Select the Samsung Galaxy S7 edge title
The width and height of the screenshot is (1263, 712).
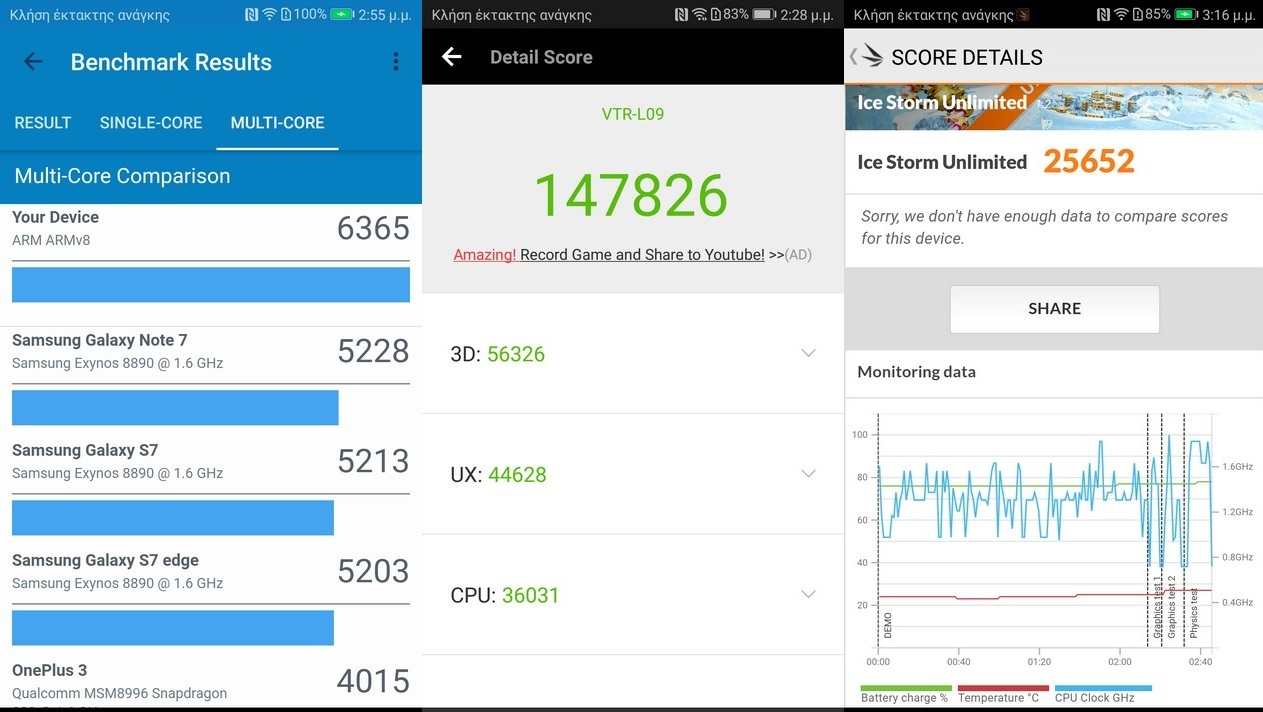coord(105,560)
